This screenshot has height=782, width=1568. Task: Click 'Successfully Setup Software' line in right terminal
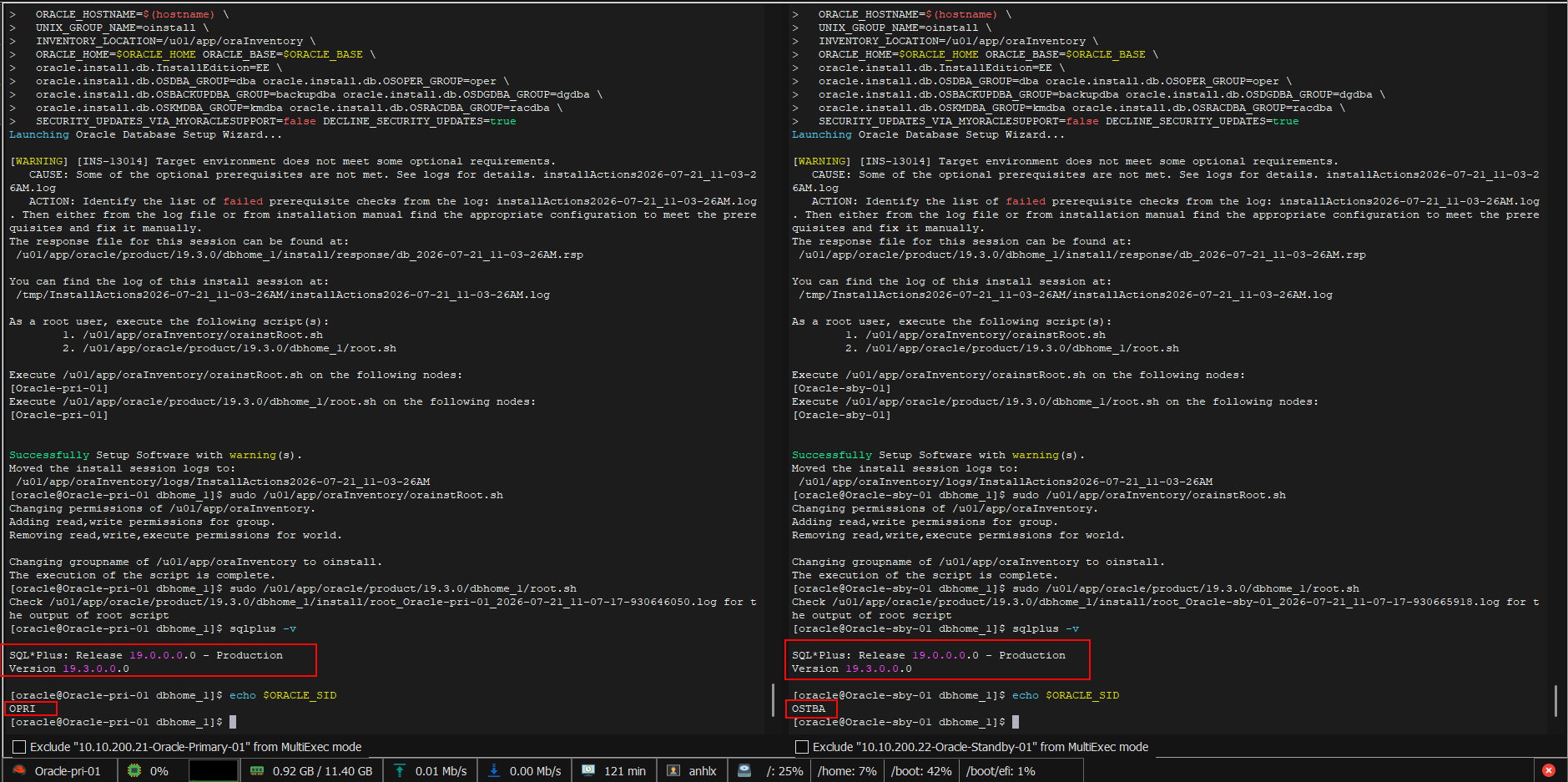(939, 455)
